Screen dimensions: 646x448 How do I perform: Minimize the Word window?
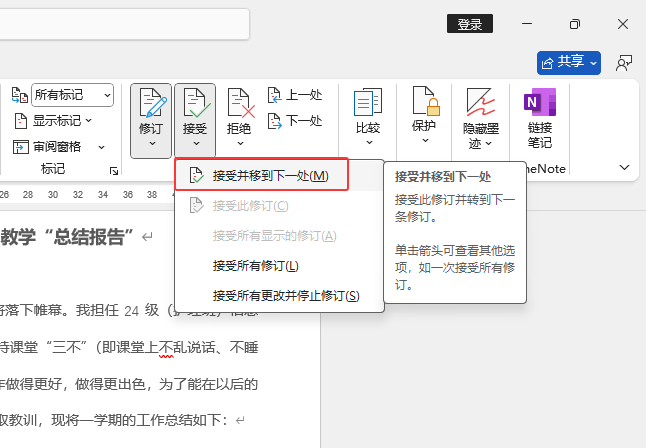pyautogui.click(x=527, y=24)
